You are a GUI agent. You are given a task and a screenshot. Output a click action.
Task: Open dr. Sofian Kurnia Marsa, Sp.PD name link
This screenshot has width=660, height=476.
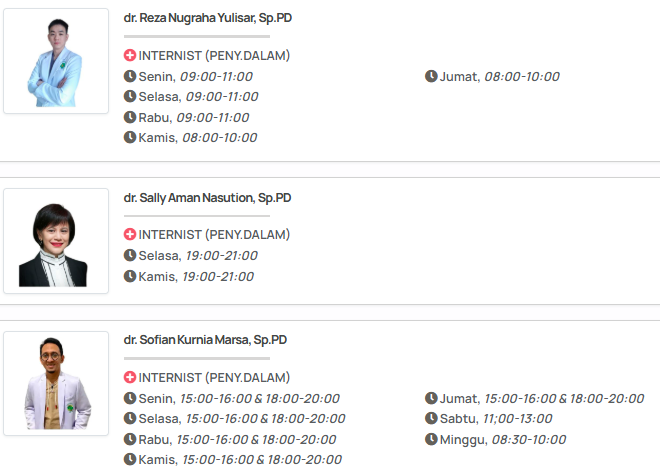click(205, 340)
